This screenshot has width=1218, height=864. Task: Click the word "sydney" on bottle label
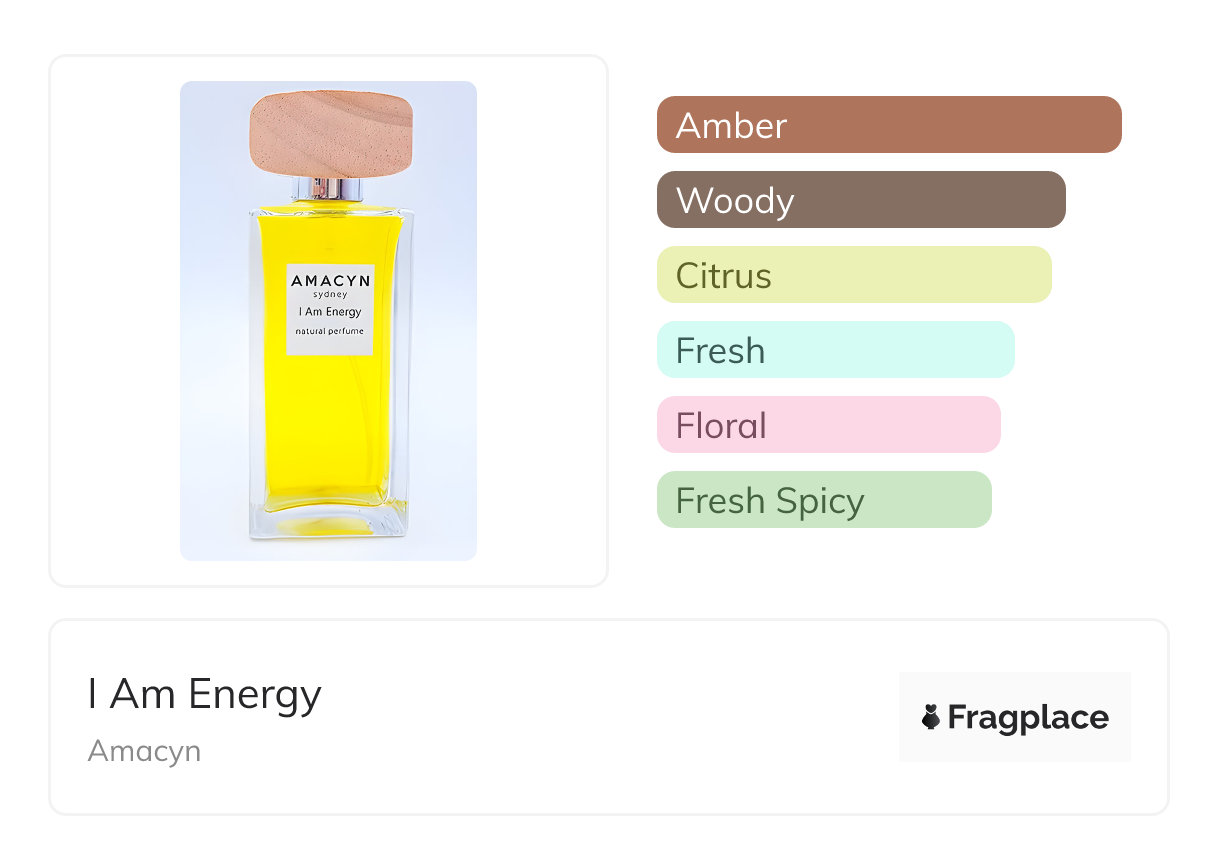[330, 295]
